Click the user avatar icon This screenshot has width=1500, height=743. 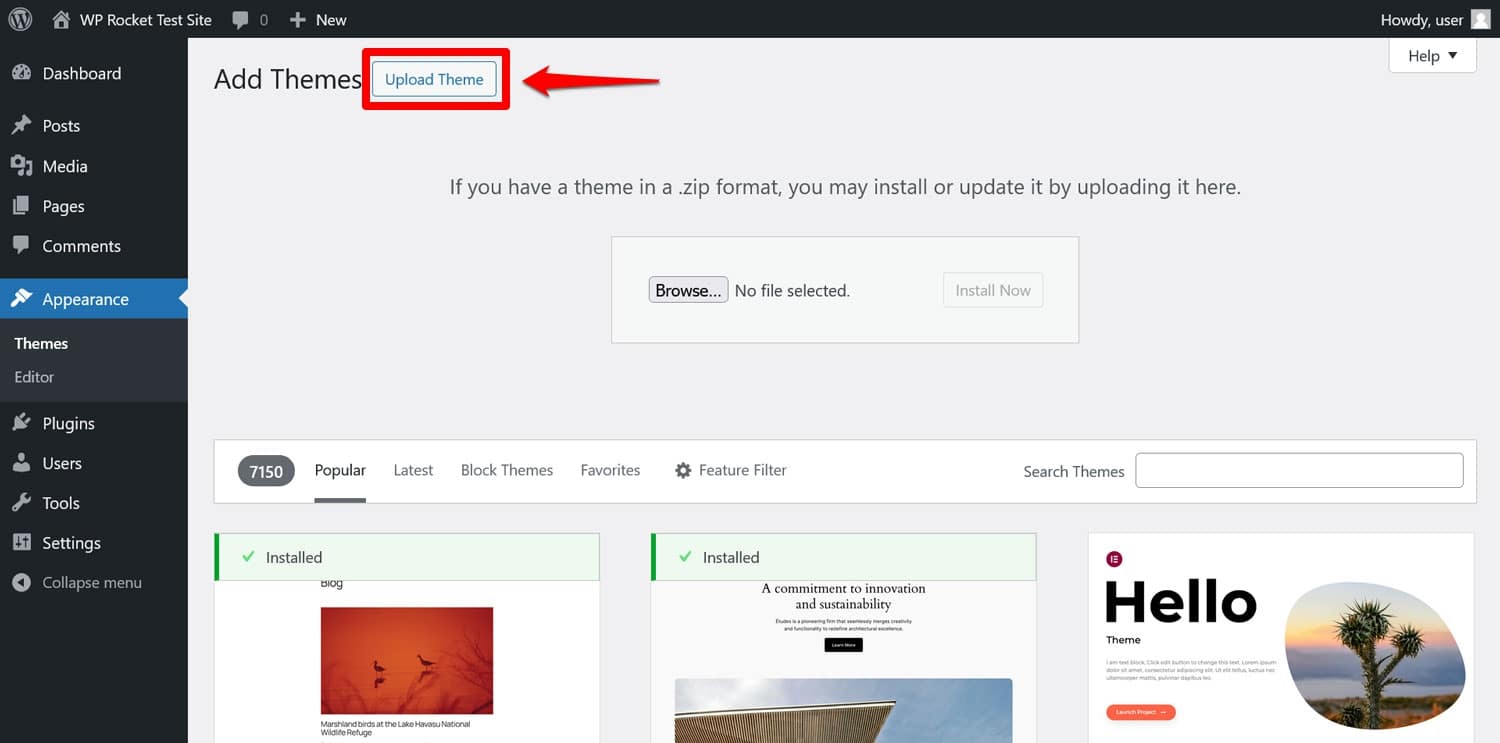[1480, 19]
